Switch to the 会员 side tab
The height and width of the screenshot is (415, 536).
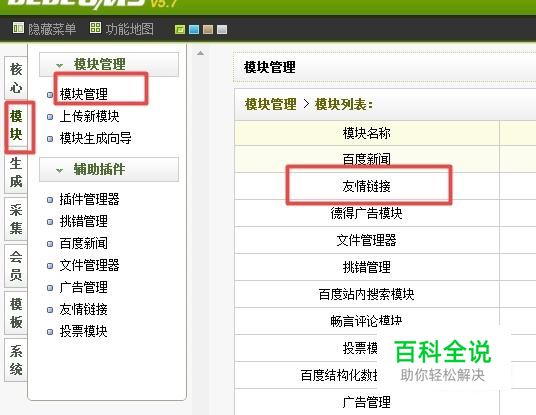coord(16,266)
